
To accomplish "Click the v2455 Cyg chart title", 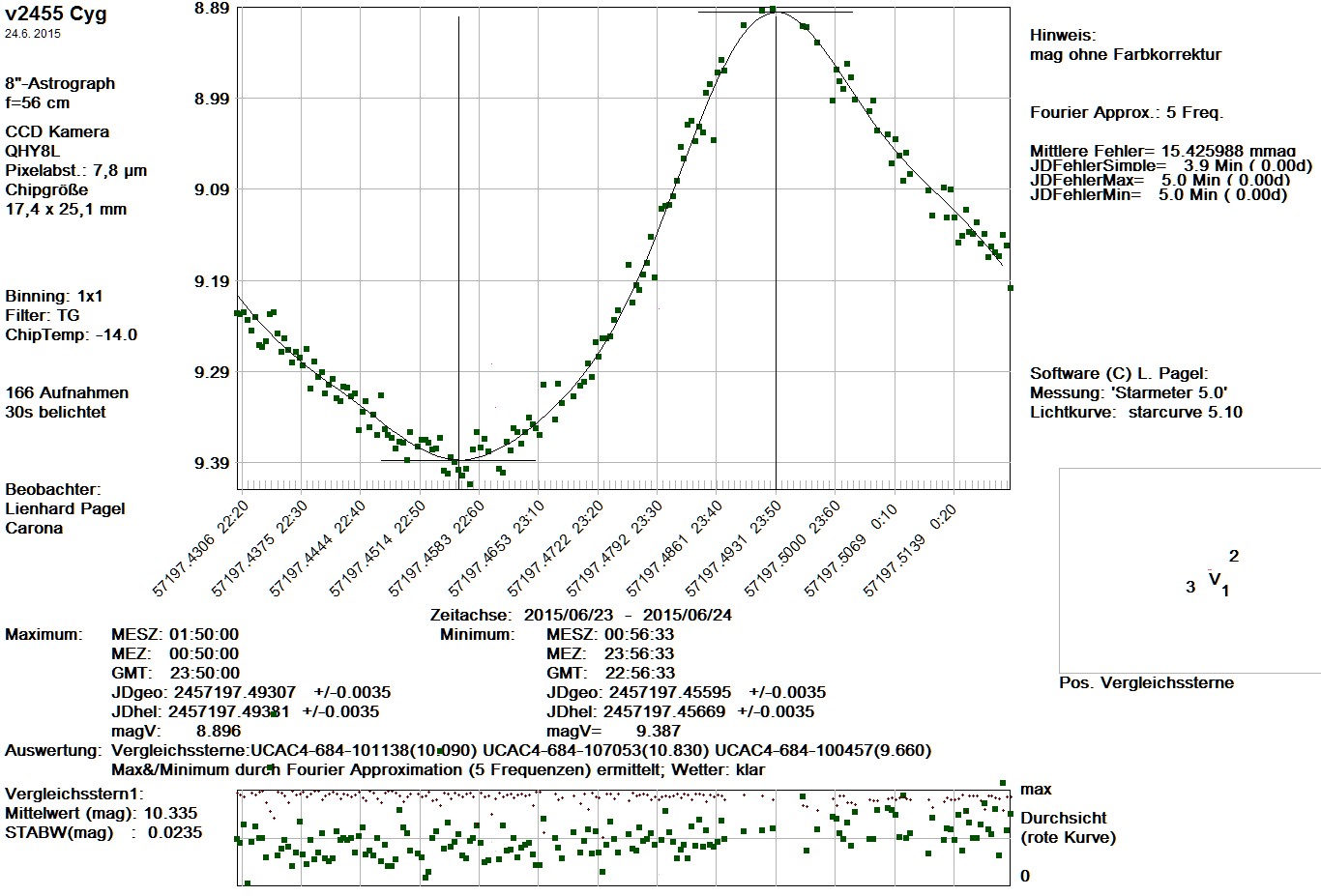I will (56, 14).
